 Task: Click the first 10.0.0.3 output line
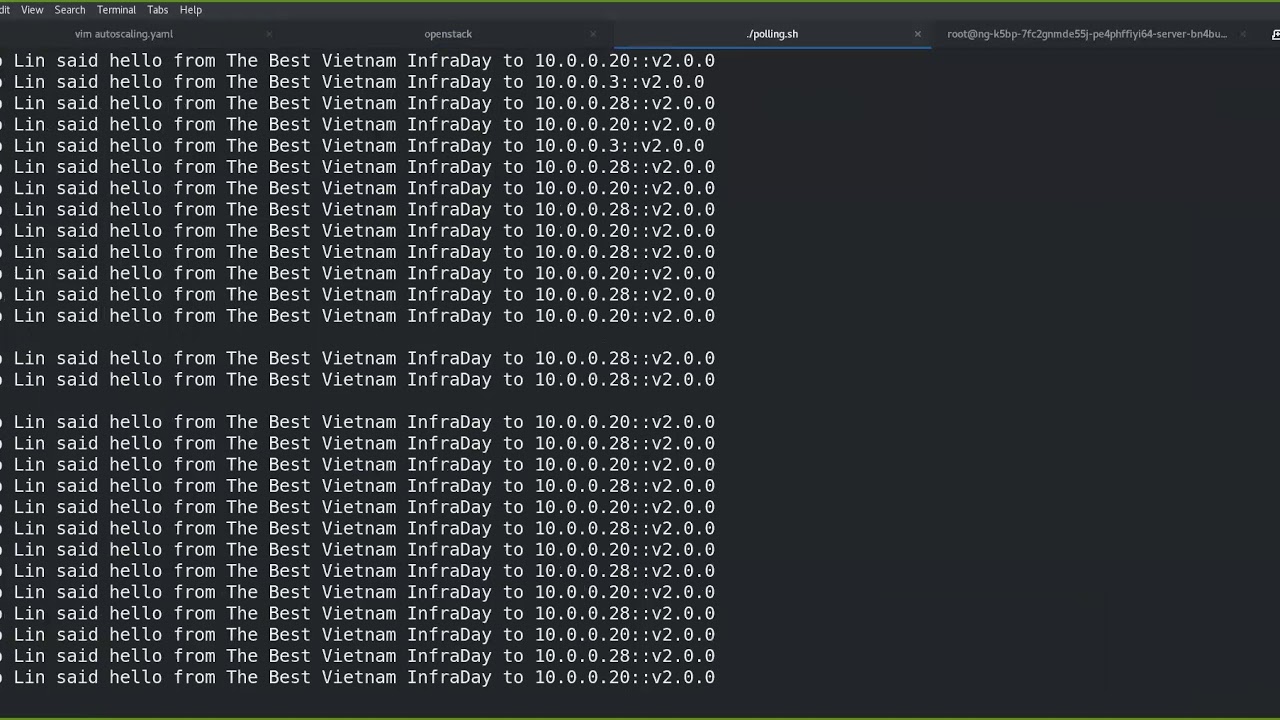point(358,82)
